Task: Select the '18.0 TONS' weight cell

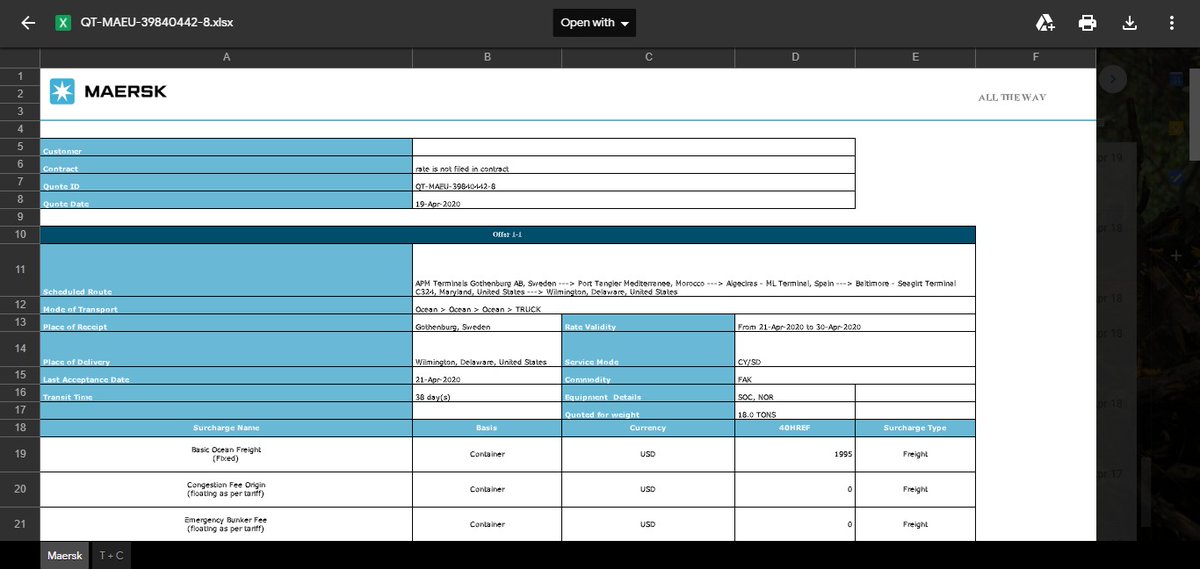Action: [795, 411]
